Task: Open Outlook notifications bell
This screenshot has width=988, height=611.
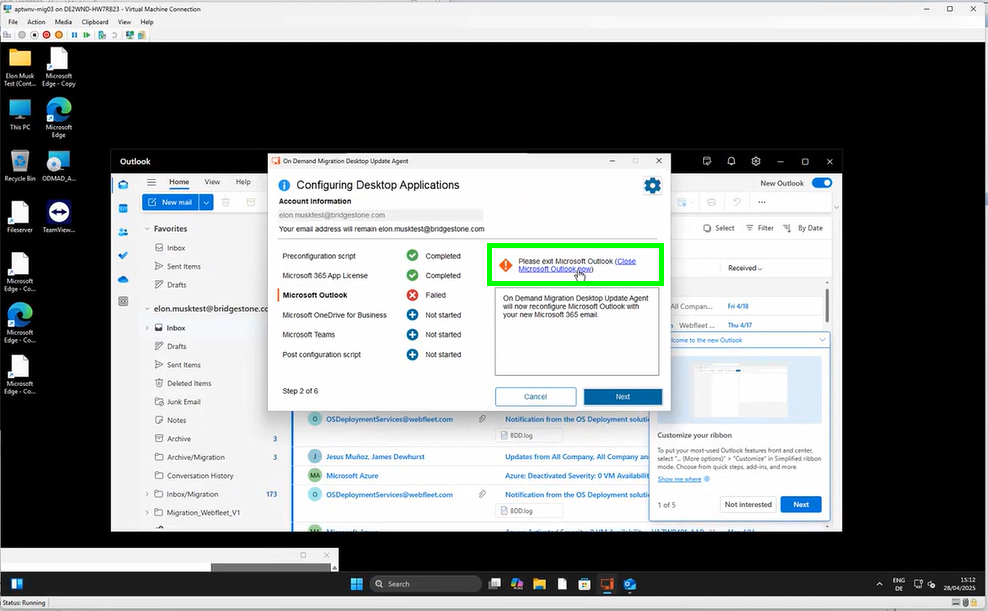Action: [731, 161]
